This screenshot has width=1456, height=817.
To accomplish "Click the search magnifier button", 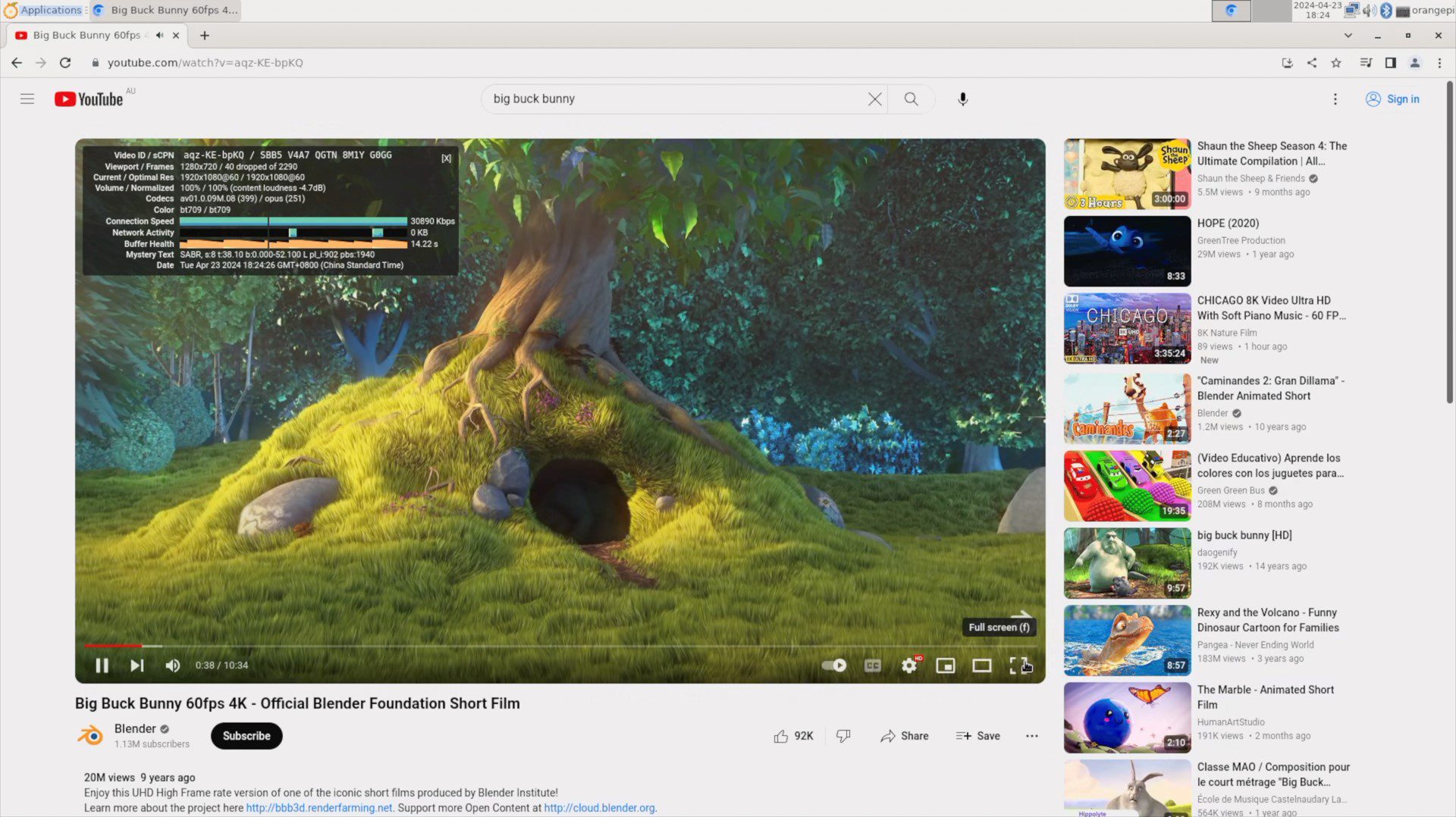I will (911, 99).
